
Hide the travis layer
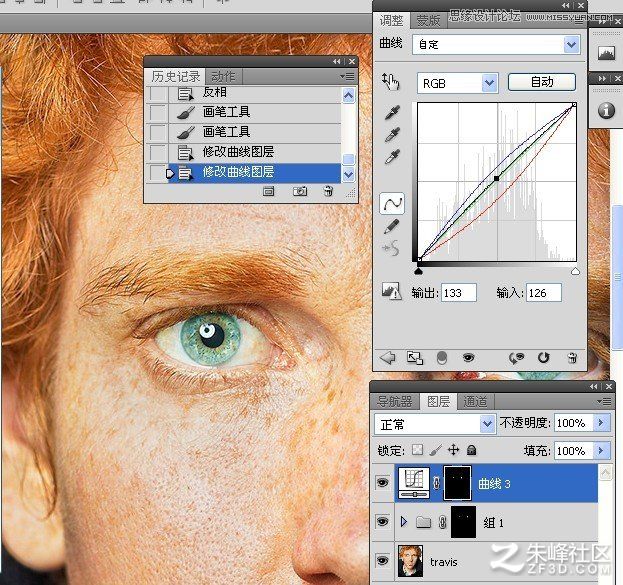pos(383,560)
